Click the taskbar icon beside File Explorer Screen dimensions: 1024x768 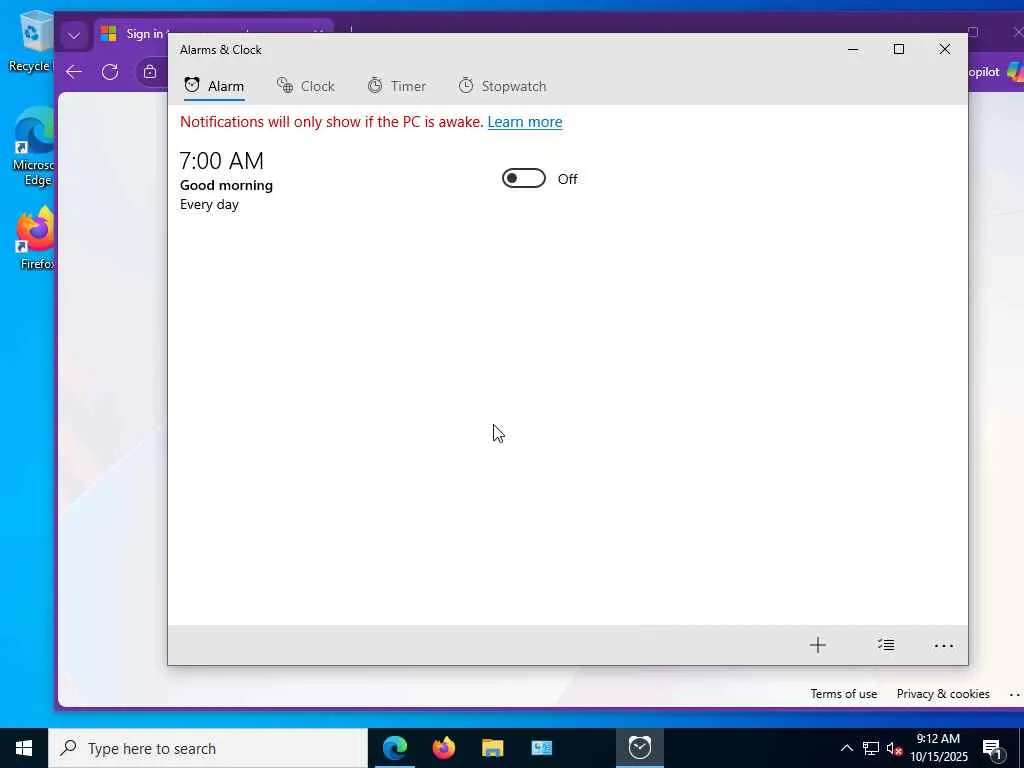541,748
